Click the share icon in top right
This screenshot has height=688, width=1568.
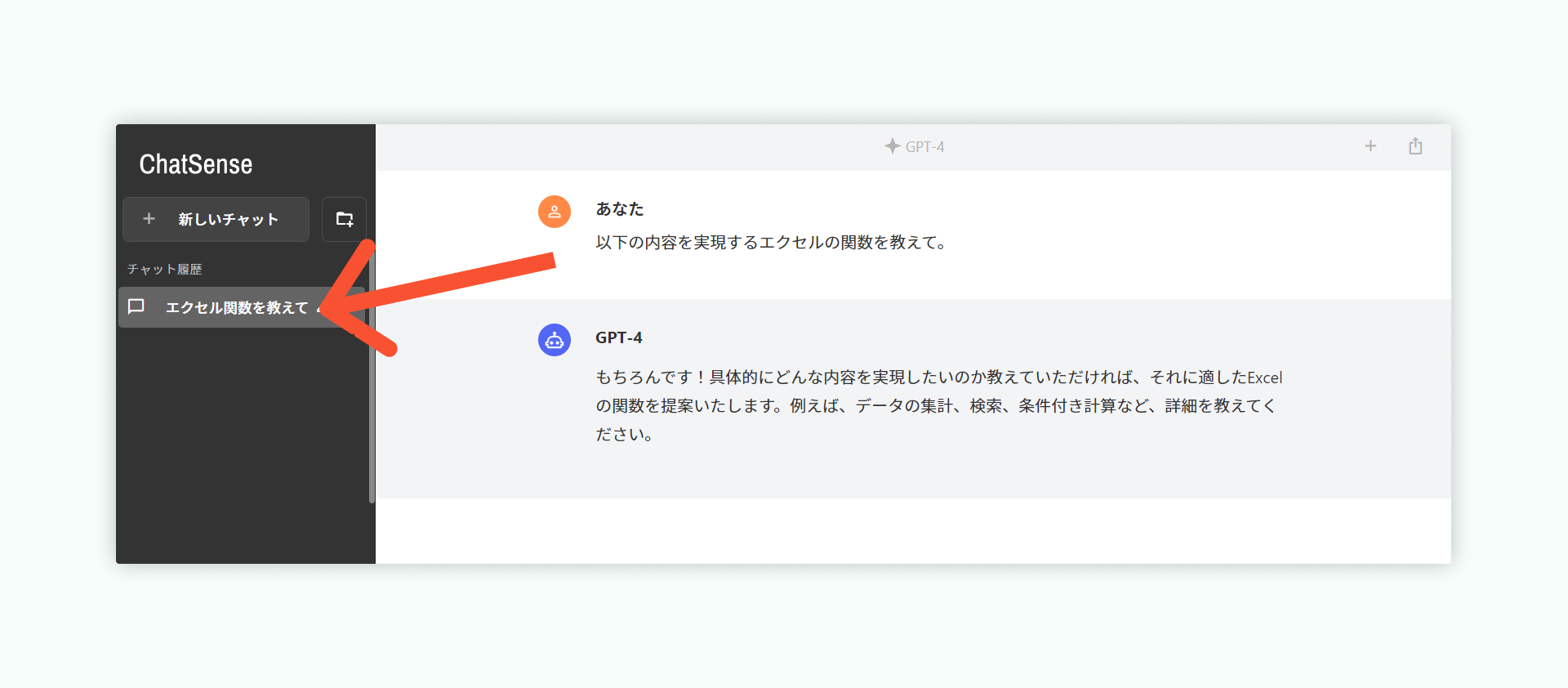[1415, 146]
